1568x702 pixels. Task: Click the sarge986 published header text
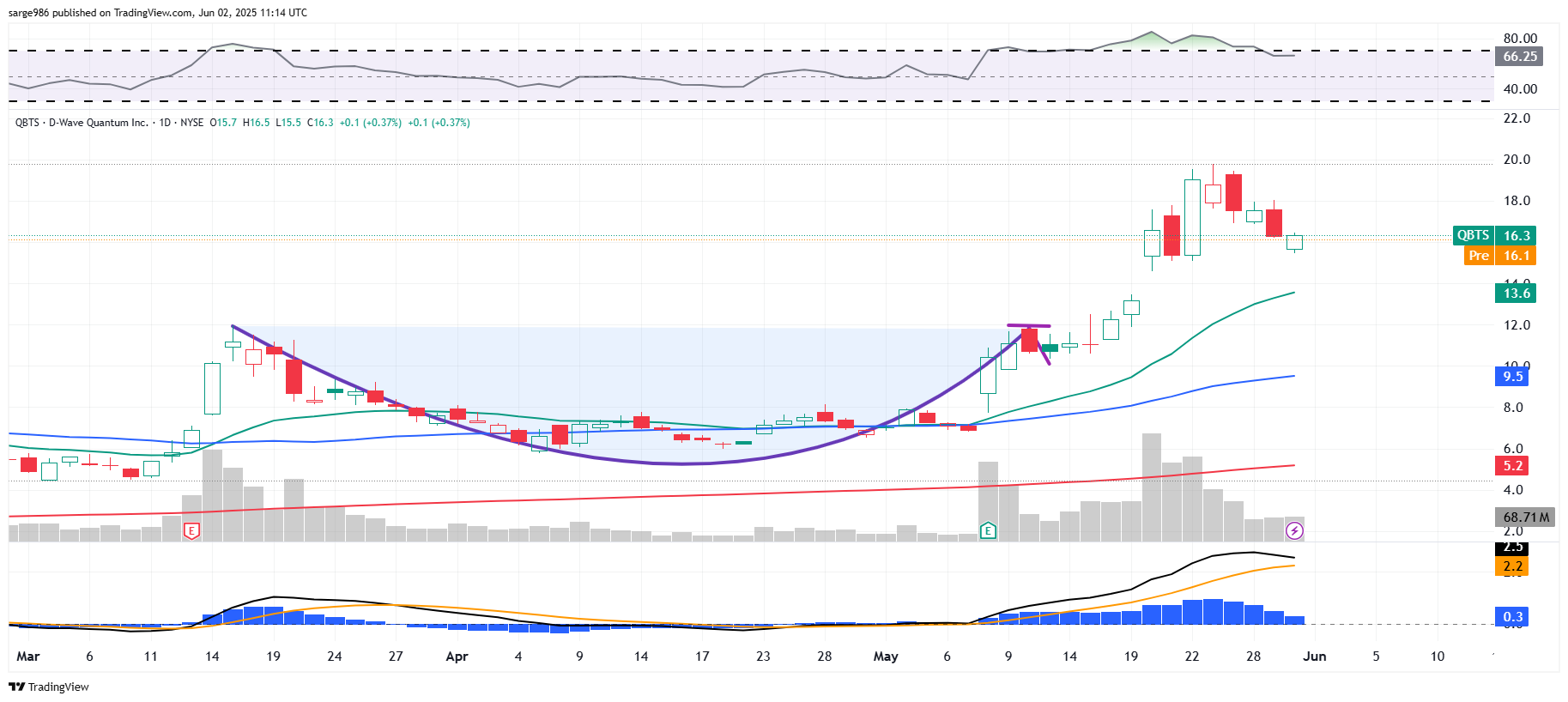tap(158, 13)
